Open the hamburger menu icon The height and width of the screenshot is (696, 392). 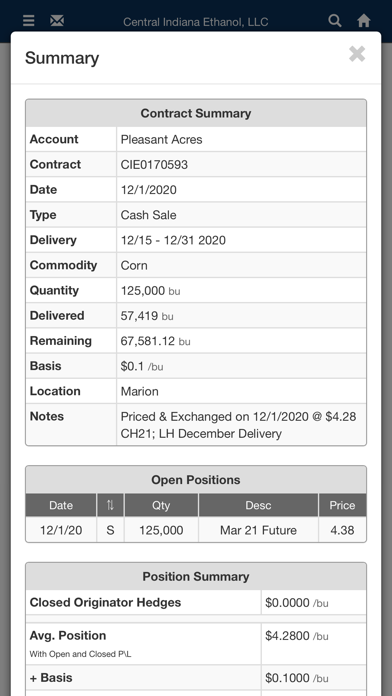click(x=28, y=20)
